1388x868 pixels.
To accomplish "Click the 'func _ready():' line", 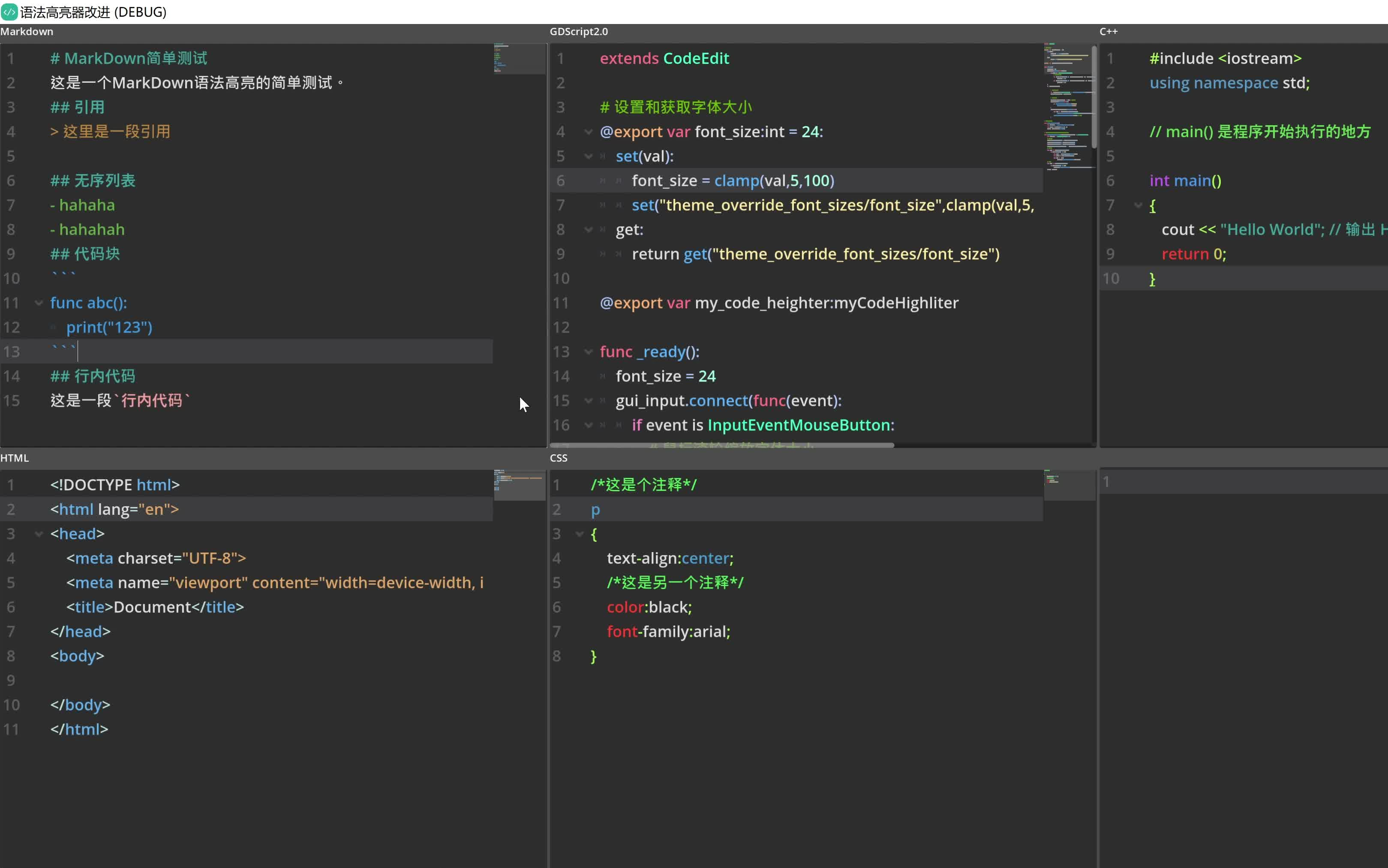I will coord(649,352).
